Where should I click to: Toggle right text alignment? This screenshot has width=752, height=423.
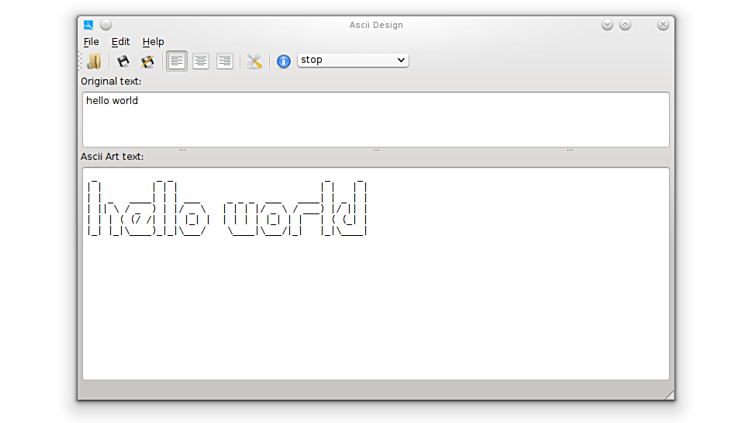point(225,61)
